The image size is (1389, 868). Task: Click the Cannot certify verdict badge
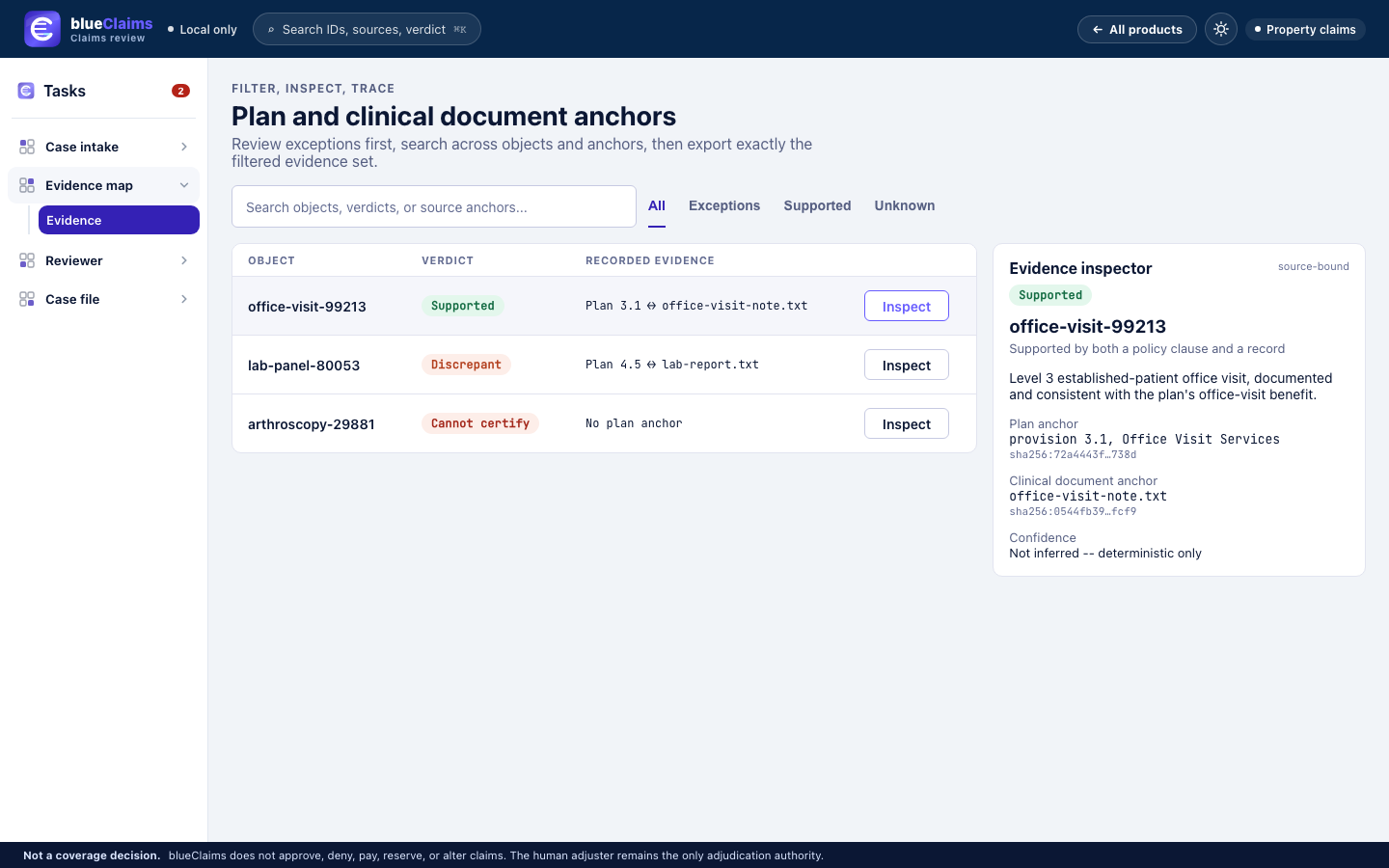click(480, 423)
